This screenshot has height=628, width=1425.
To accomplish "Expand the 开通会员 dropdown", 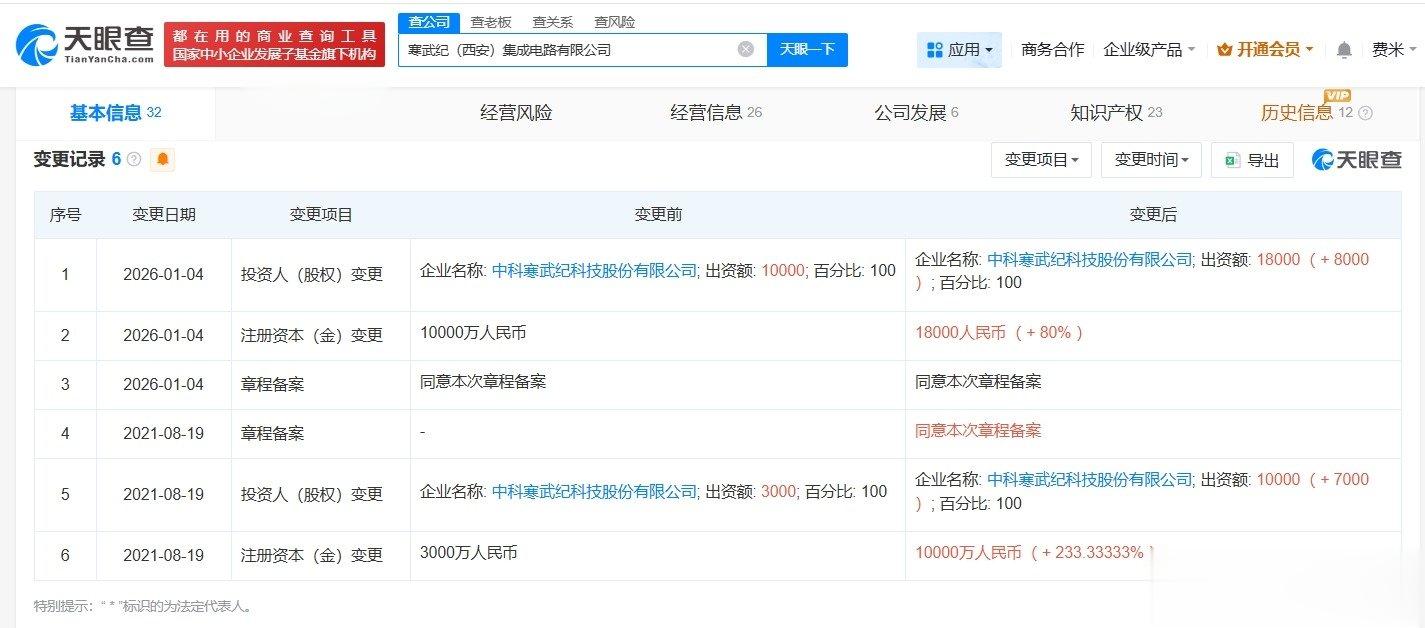I will (1264, 49).
